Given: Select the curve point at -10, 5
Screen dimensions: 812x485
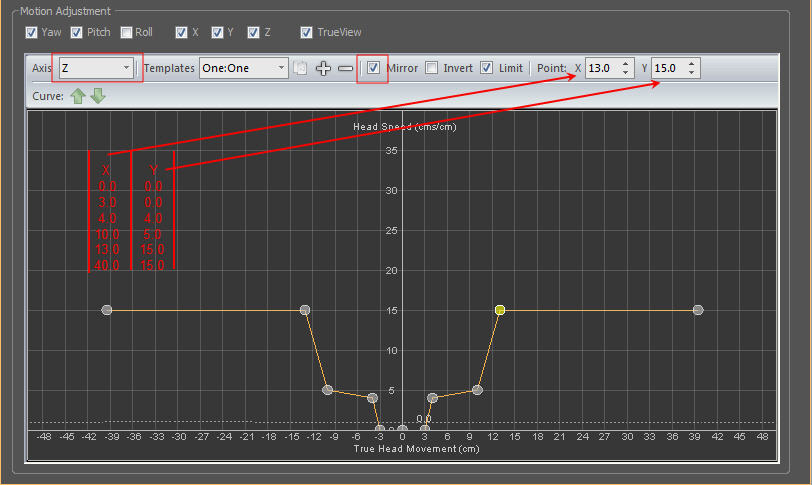Looking at the screenshot, I should click(x=327, y=390).
